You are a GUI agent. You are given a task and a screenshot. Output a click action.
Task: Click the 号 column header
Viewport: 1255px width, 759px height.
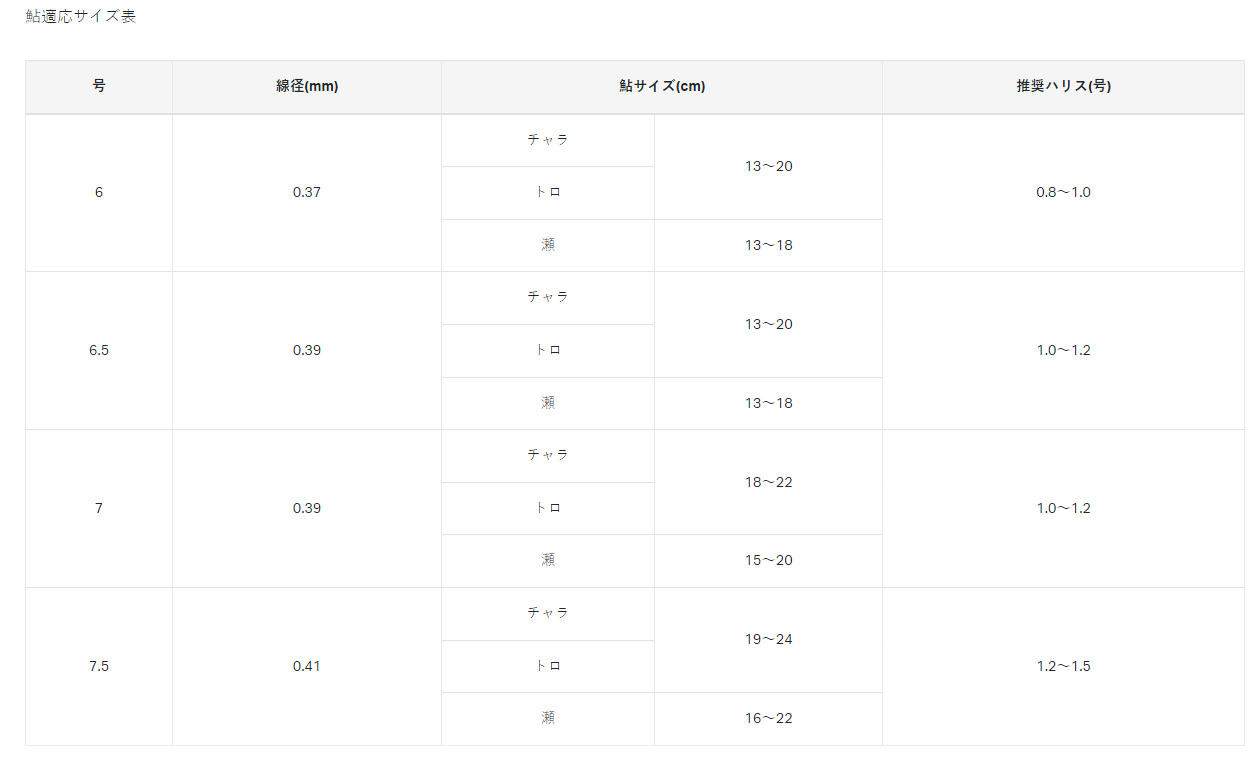tap(99, 86)
